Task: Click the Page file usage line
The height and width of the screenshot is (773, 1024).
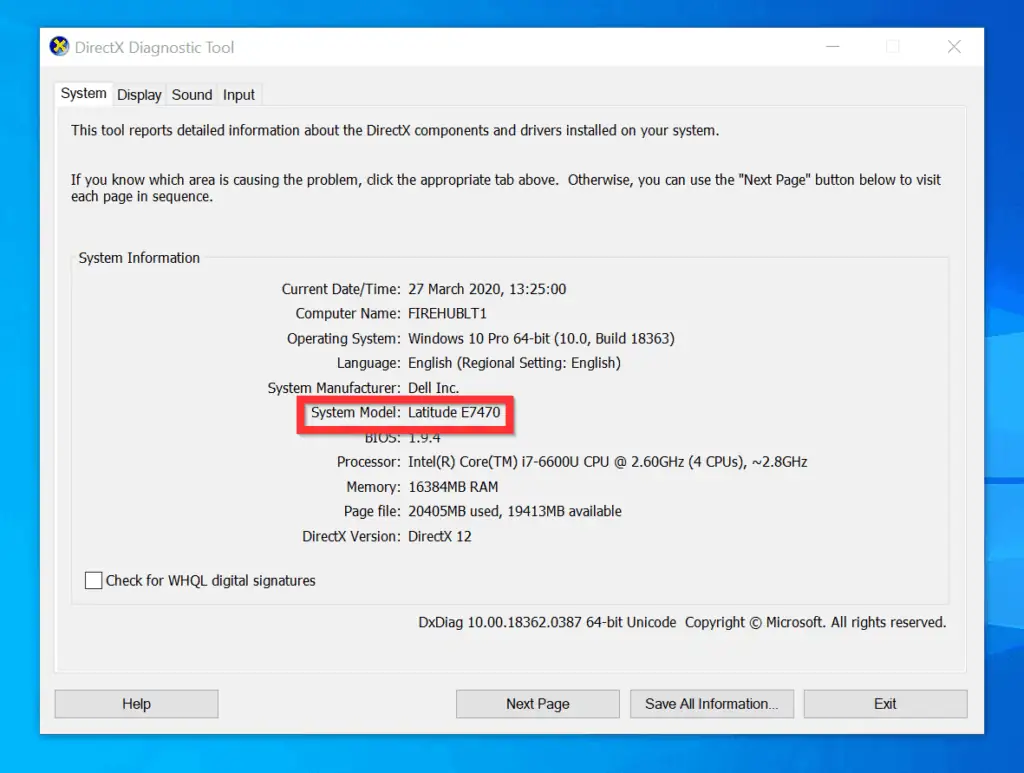Action: (x=514, y=511)
